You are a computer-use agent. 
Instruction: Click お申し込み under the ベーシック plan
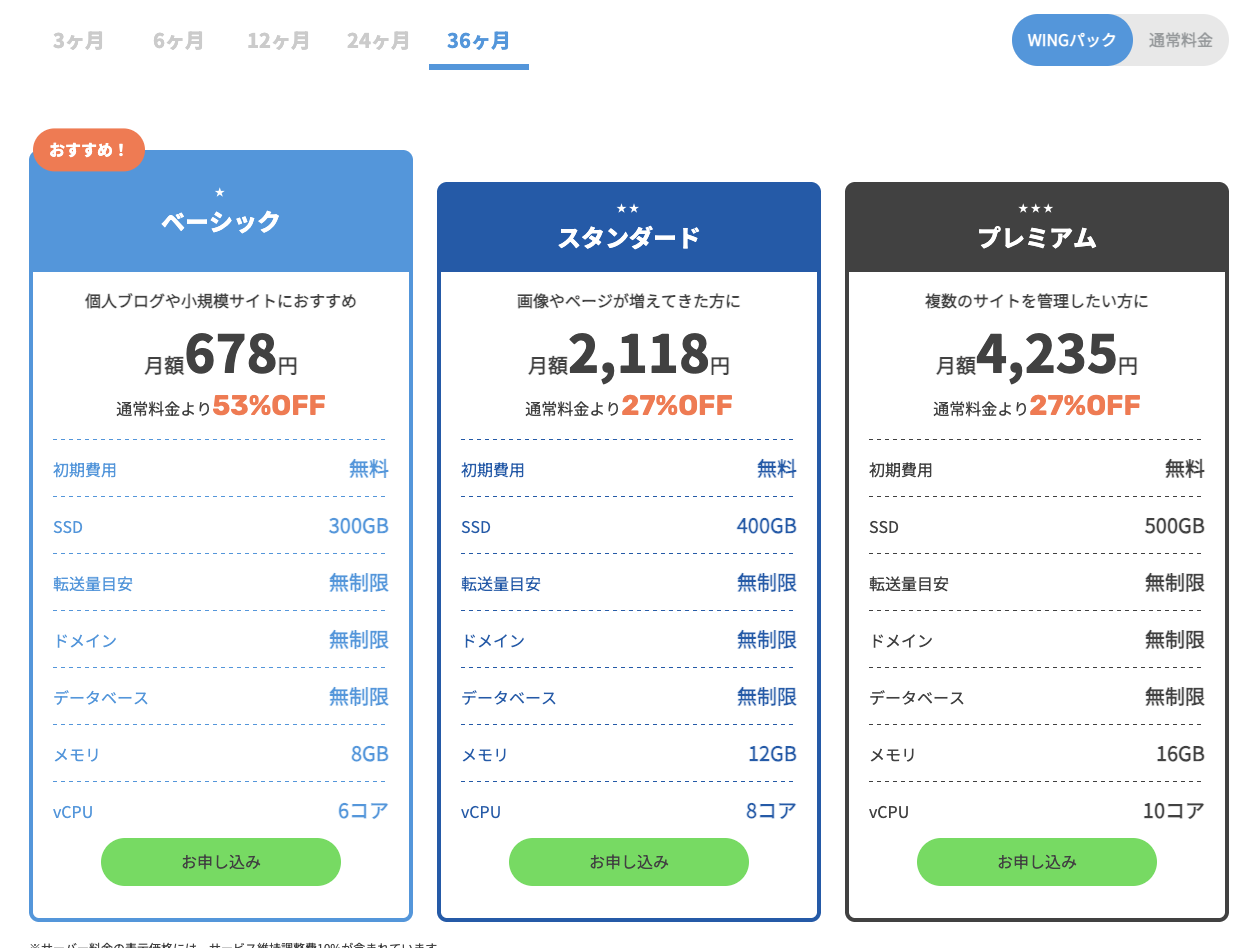coord(221,862)
